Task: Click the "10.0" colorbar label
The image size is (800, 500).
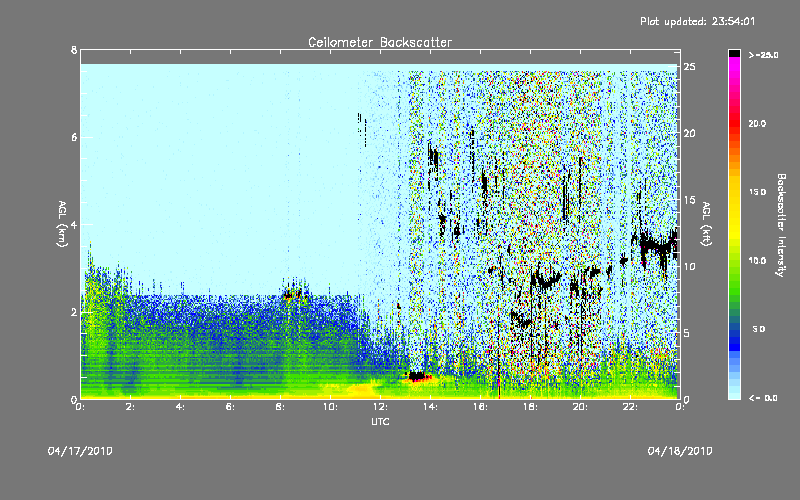Action: [x=757, y=261]
